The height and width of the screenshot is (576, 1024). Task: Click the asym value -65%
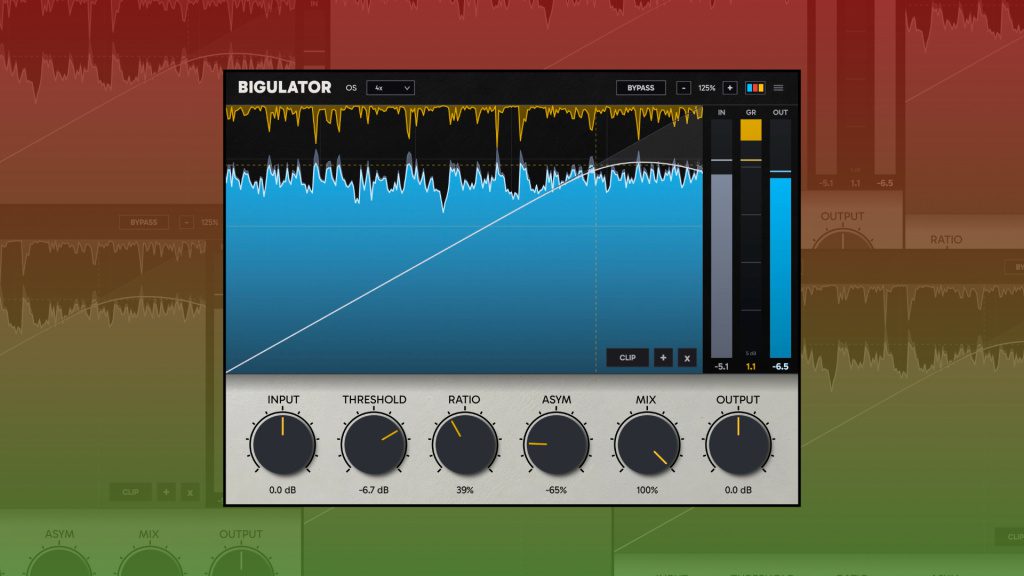556,490
